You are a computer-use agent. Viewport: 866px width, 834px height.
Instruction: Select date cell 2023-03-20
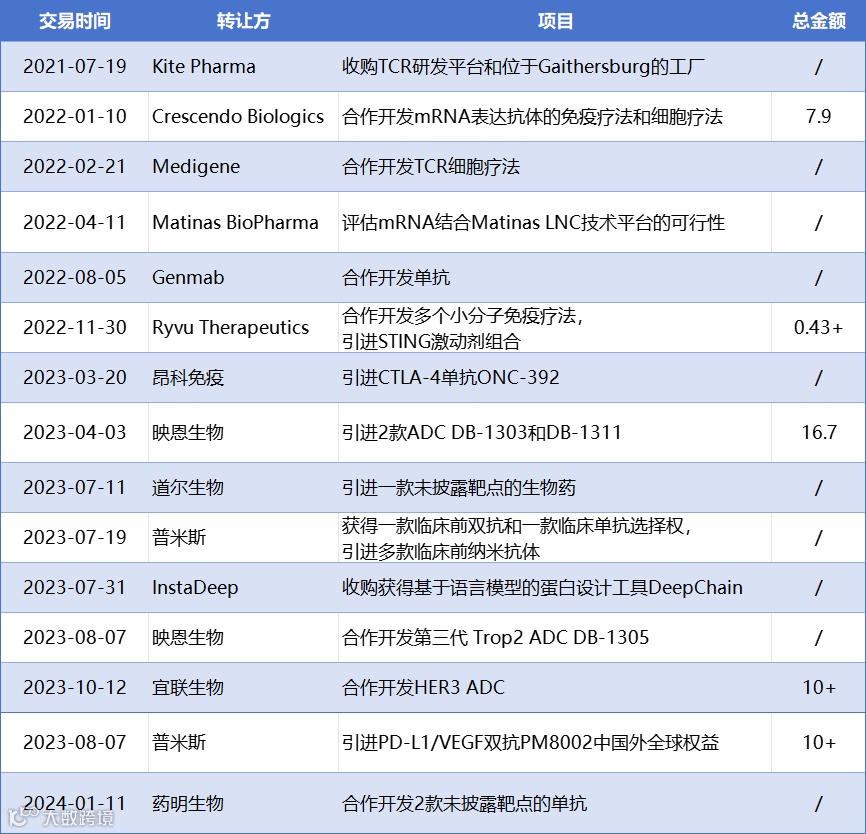(75, 378)
